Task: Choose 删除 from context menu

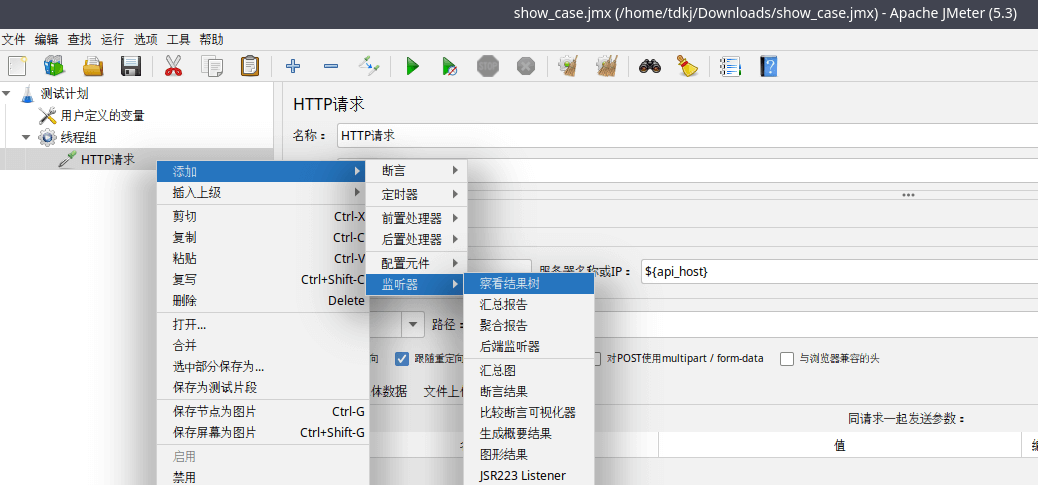Action: [262, 301]
